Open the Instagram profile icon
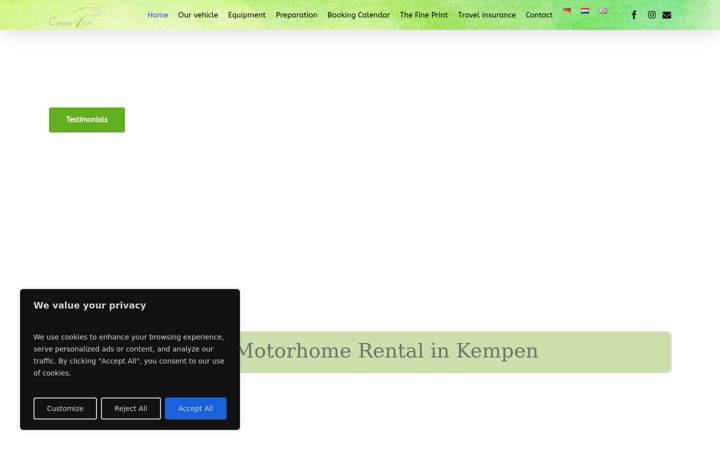 pyautogui.click(x=651, y=15)
